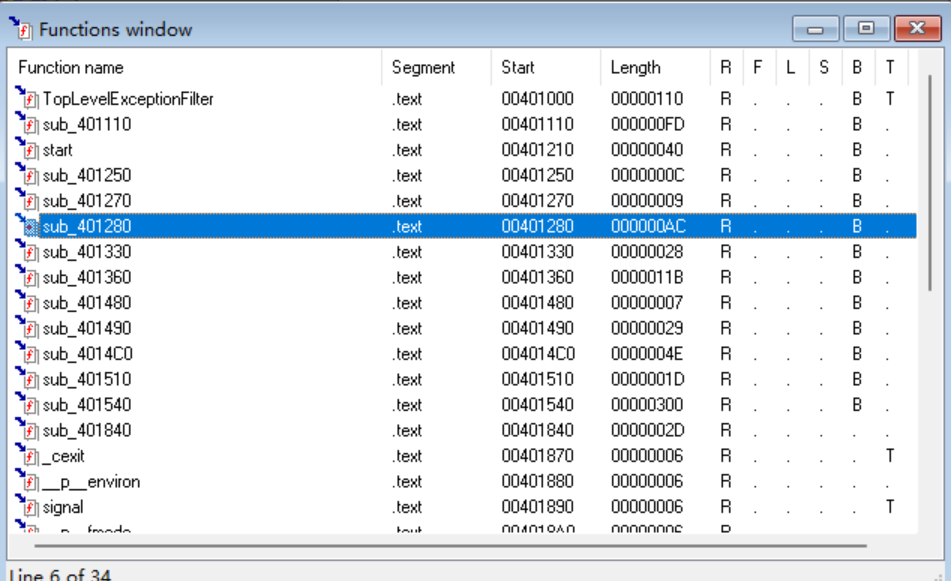Select the __p__environ function name
The width and height of the screenshot is (951, 581).
coord(91,482)
